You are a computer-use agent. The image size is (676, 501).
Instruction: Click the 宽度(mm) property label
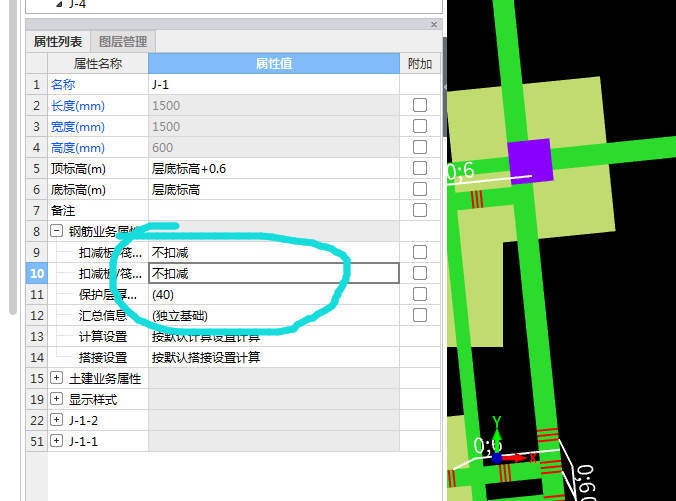[78, 127]
